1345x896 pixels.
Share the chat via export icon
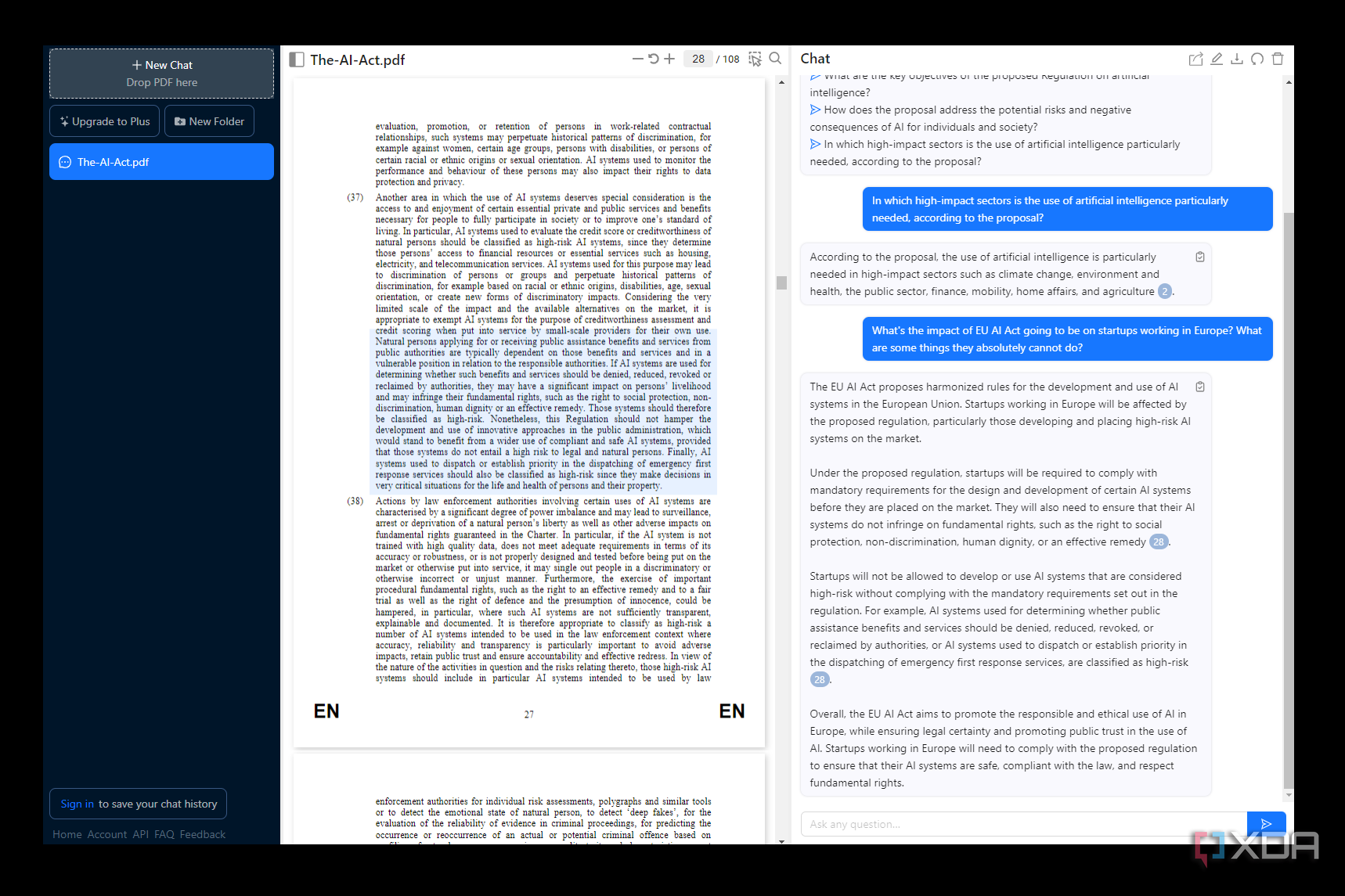1195,59
